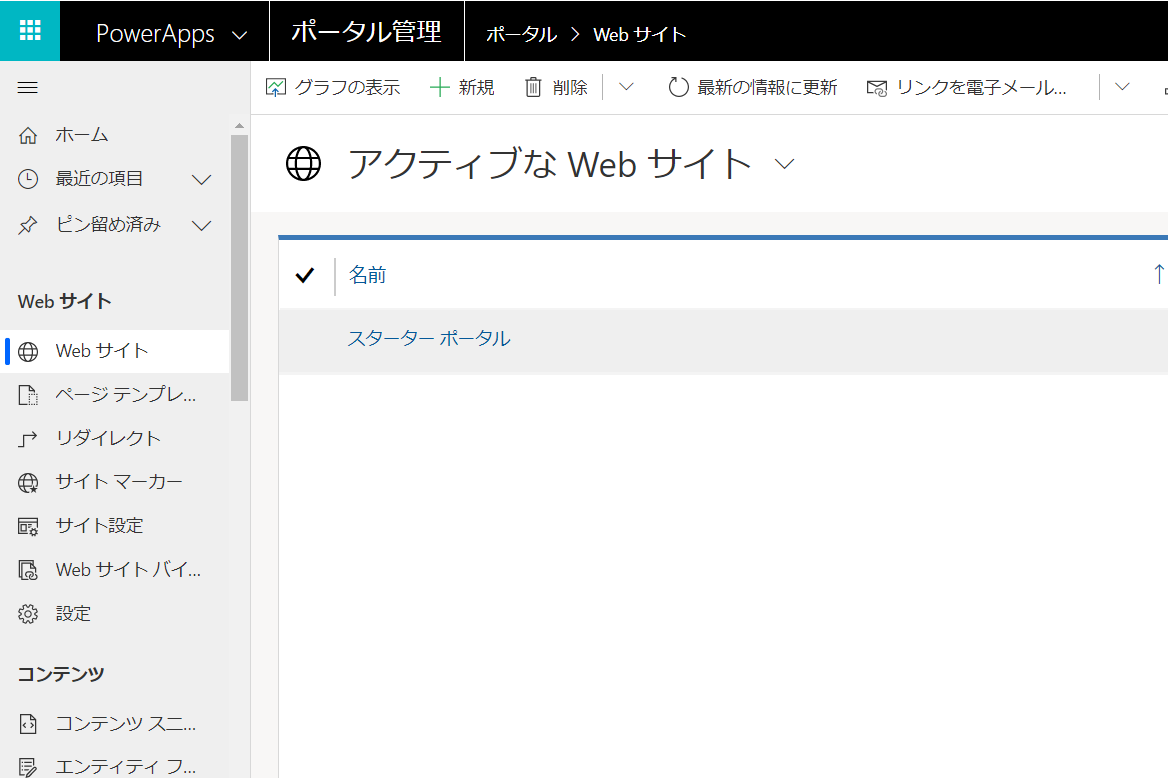This screenshot has width=1168, height=778.
Task: Click the Web サイト バインド icon
Action: 28,571
